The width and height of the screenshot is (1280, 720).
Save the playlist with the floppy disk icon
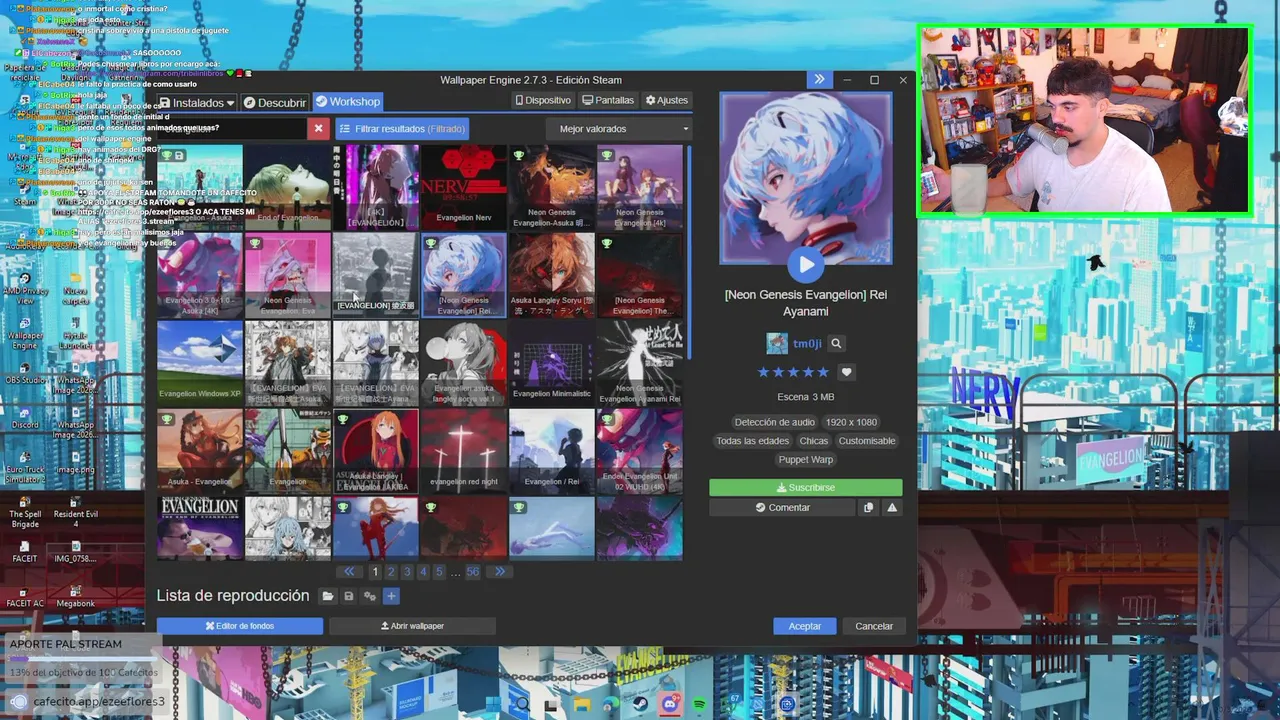click(x=348, y=596)
